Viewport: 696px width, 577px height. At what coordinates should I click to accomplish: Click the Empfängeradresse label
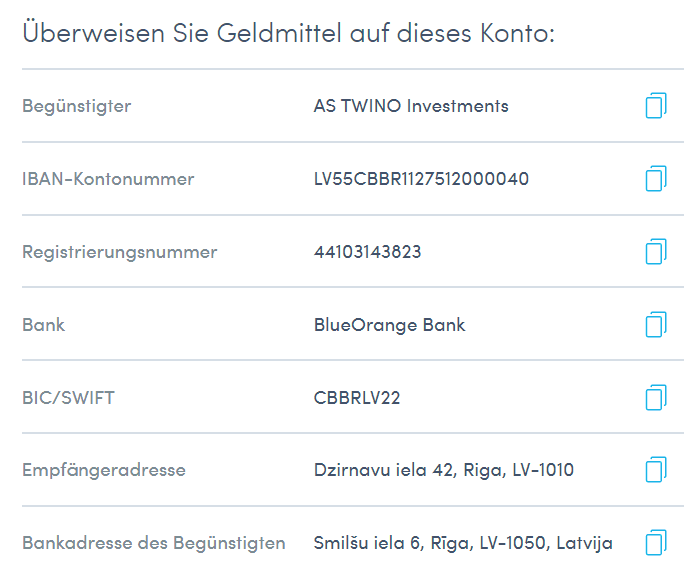(x=104, y=470)
